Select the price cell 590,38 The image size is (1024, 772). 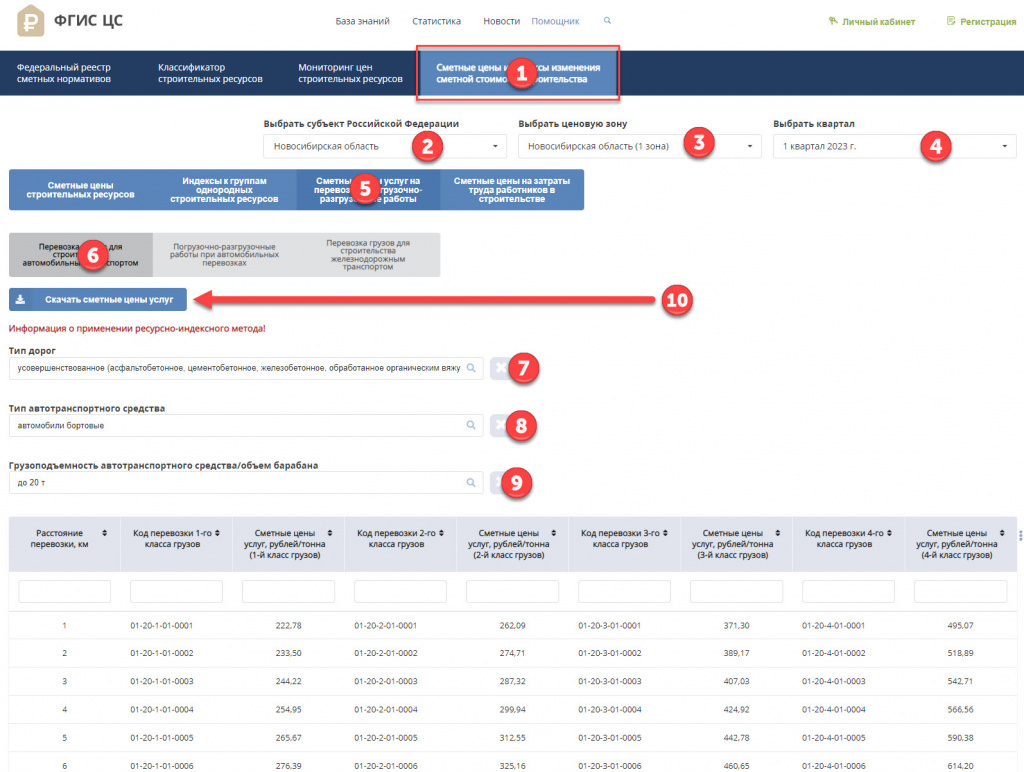click(x=960, y=737)
